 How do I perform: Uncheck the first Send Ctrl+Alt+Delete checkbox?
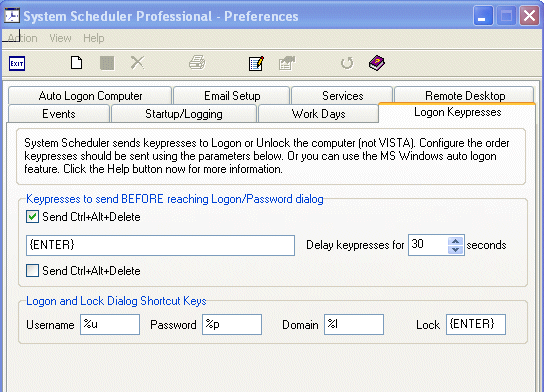coord(32,217)
